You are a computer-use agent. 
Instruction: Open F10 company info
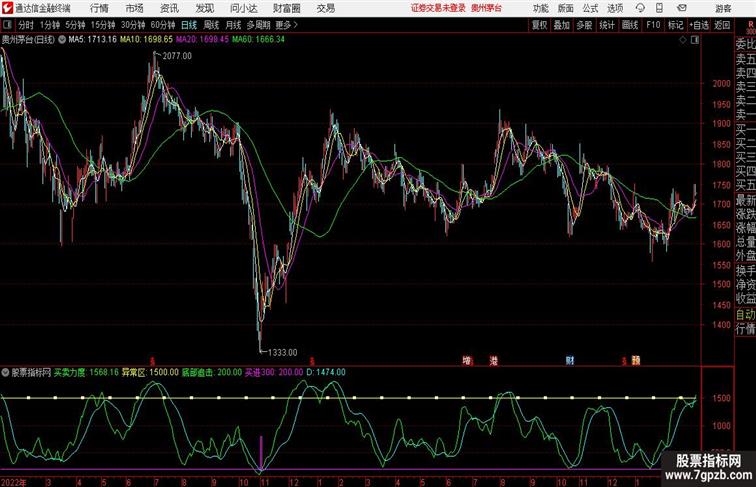tap(653, 25)
